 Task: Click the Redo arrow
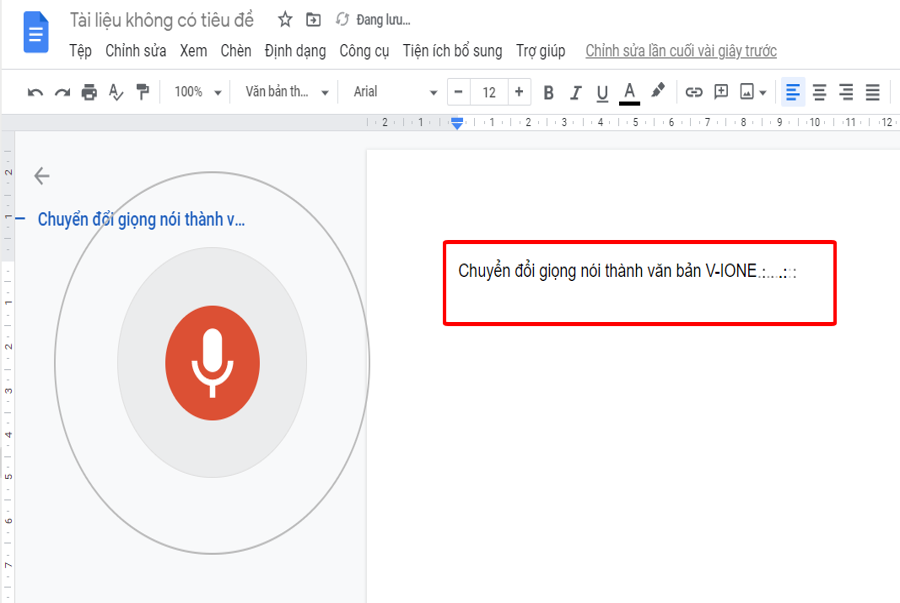click(62, 92)
